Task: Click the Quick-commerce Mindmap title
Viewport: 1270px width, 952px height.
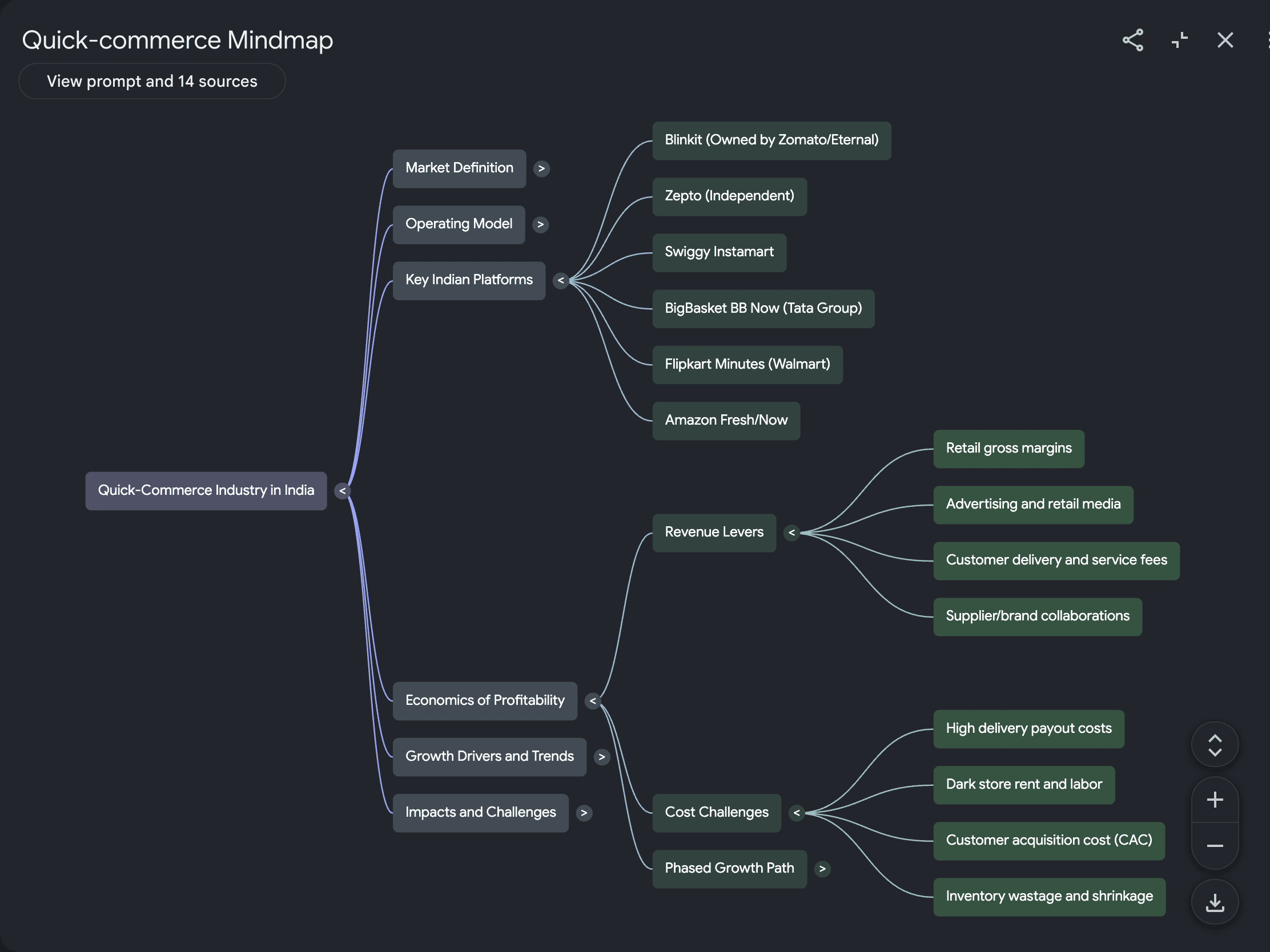Action: [178, 40]
